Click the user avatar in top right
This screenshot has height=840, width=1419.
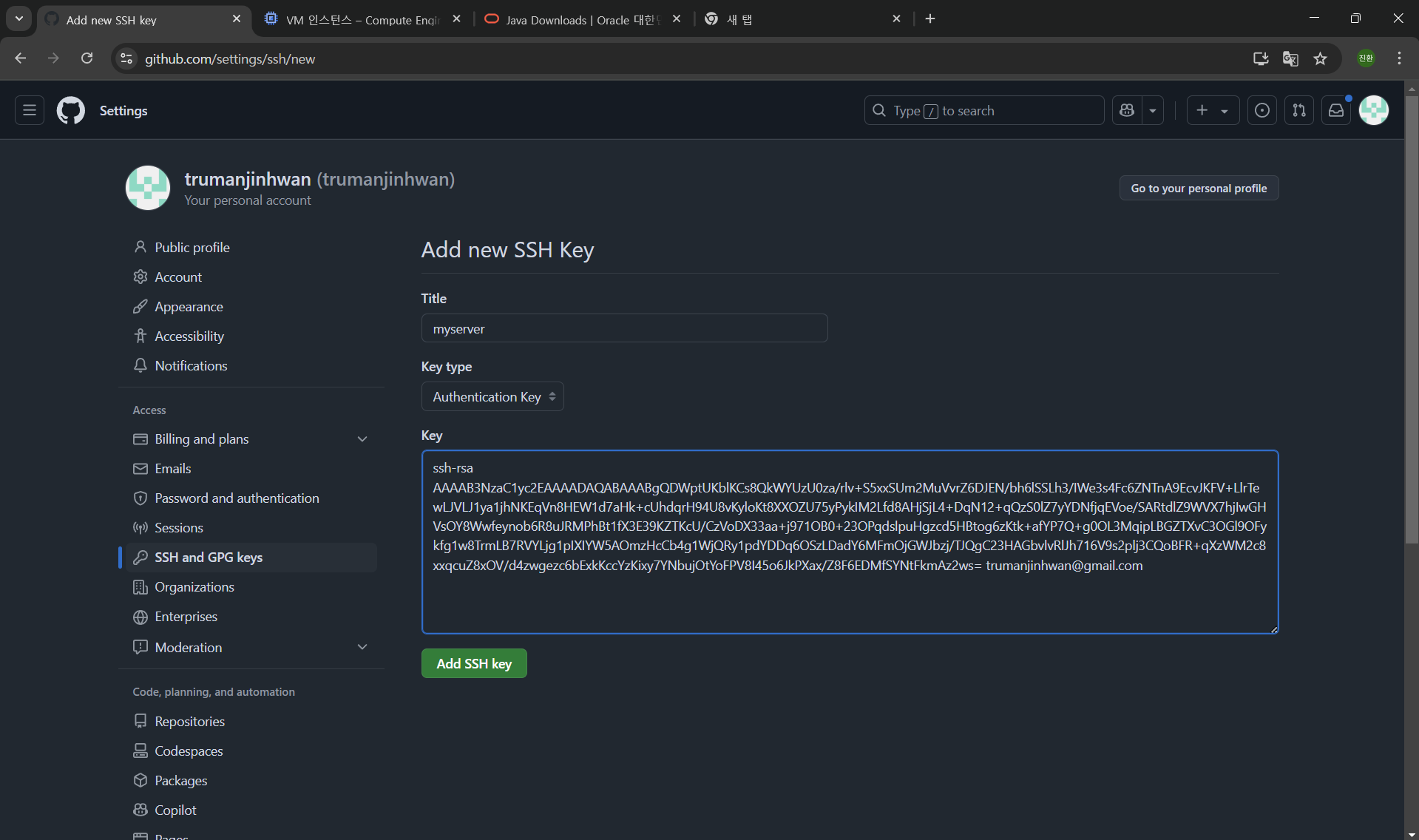(1374, 110)
